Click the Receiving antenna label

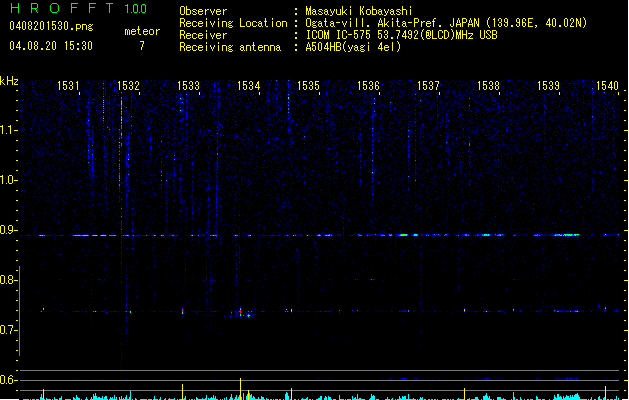(x=230, y=47)
